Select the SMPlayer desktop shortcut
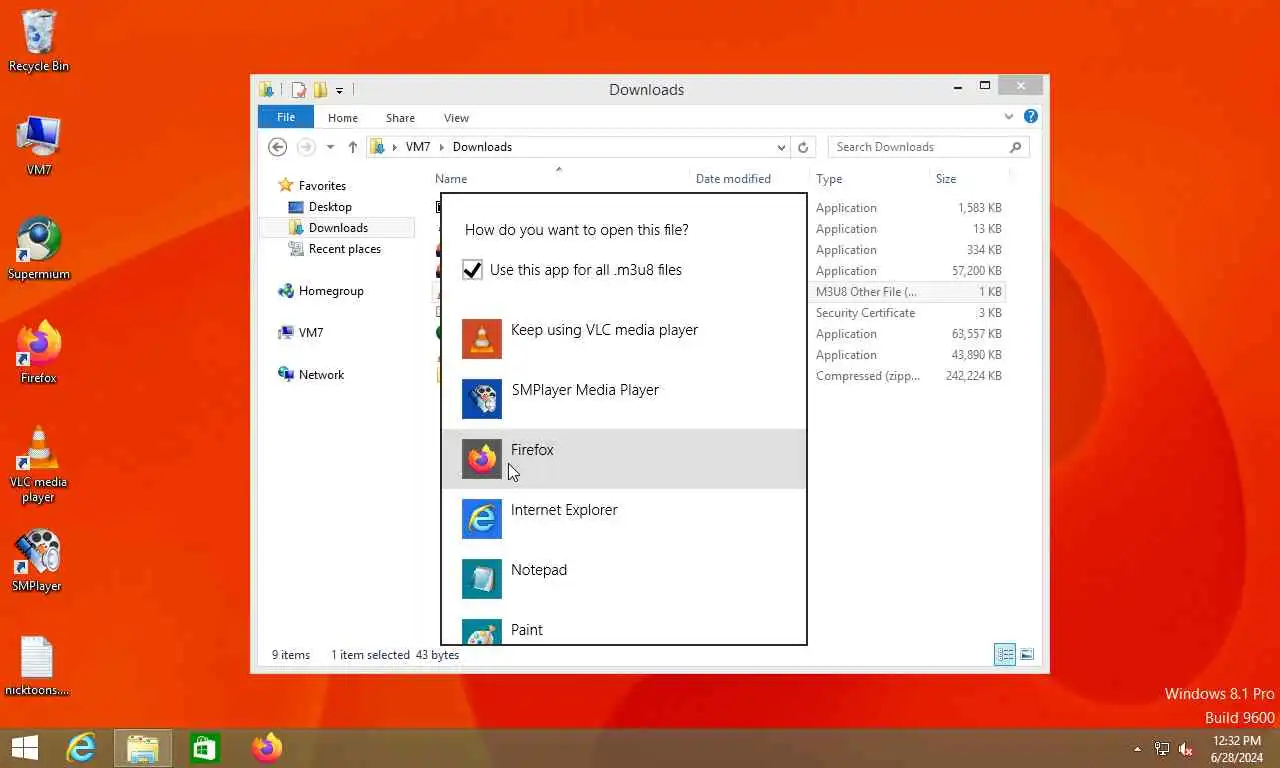 [x=37, y=561]
